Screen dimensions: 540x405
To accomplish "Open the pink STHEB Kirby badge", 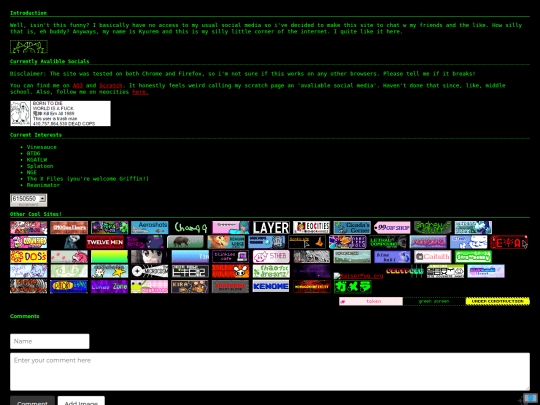I will (x=271, y=257).
